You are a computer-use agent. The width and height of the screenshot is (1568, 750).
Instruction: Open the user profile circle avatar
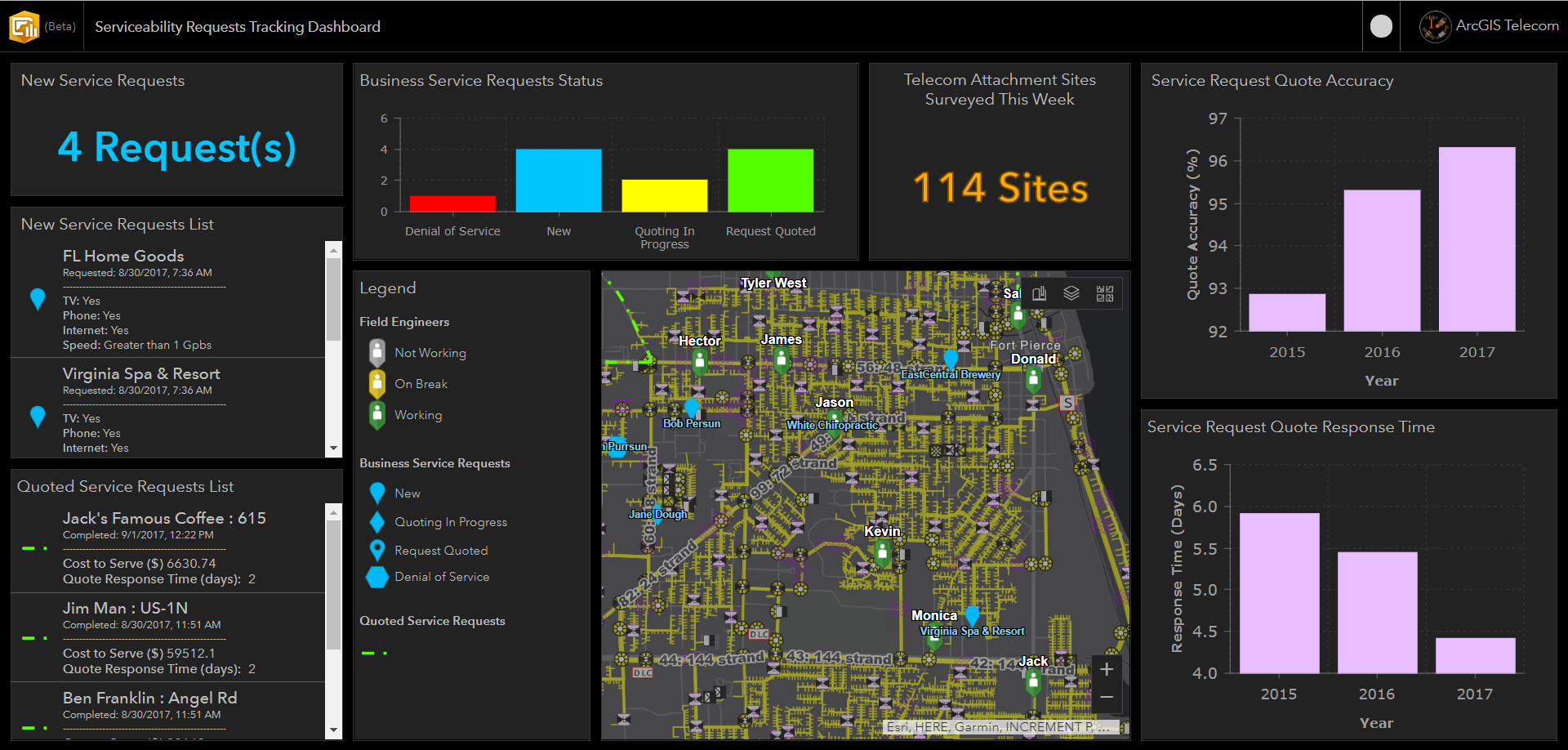coord(1381,26)
